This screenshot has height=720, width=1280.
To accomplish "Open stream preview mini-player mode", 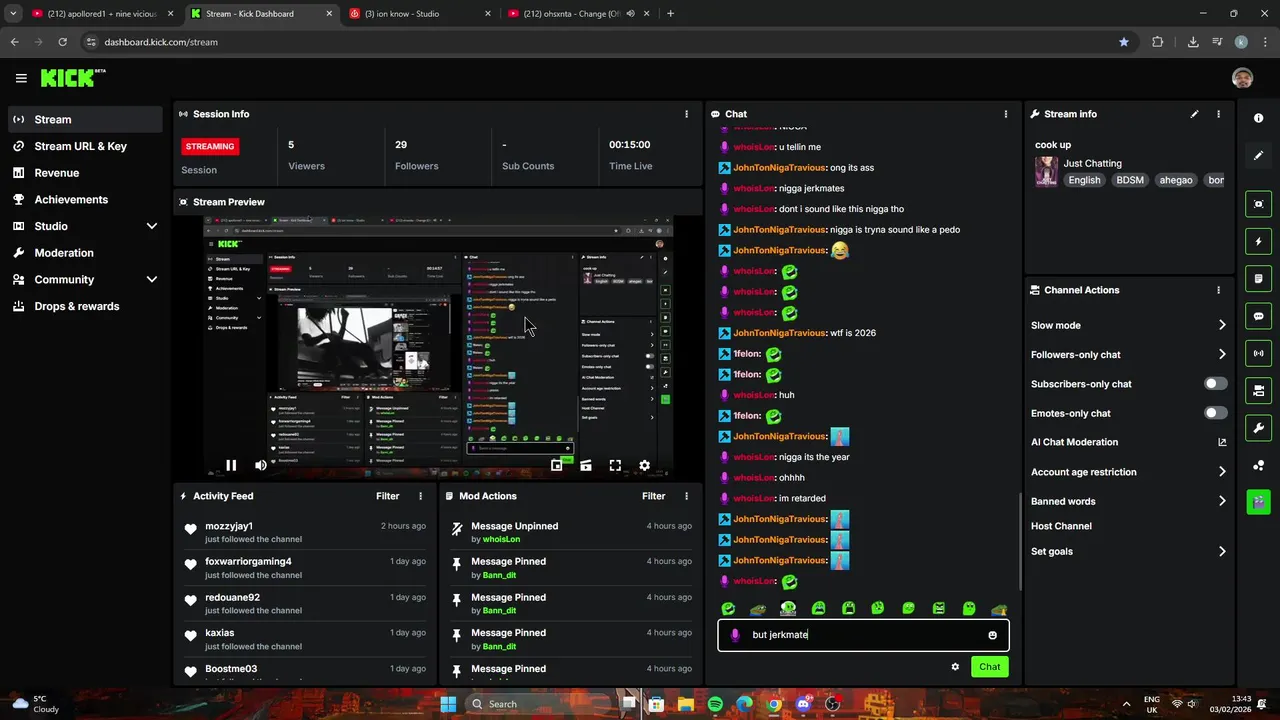I will [x=557, y=465].
